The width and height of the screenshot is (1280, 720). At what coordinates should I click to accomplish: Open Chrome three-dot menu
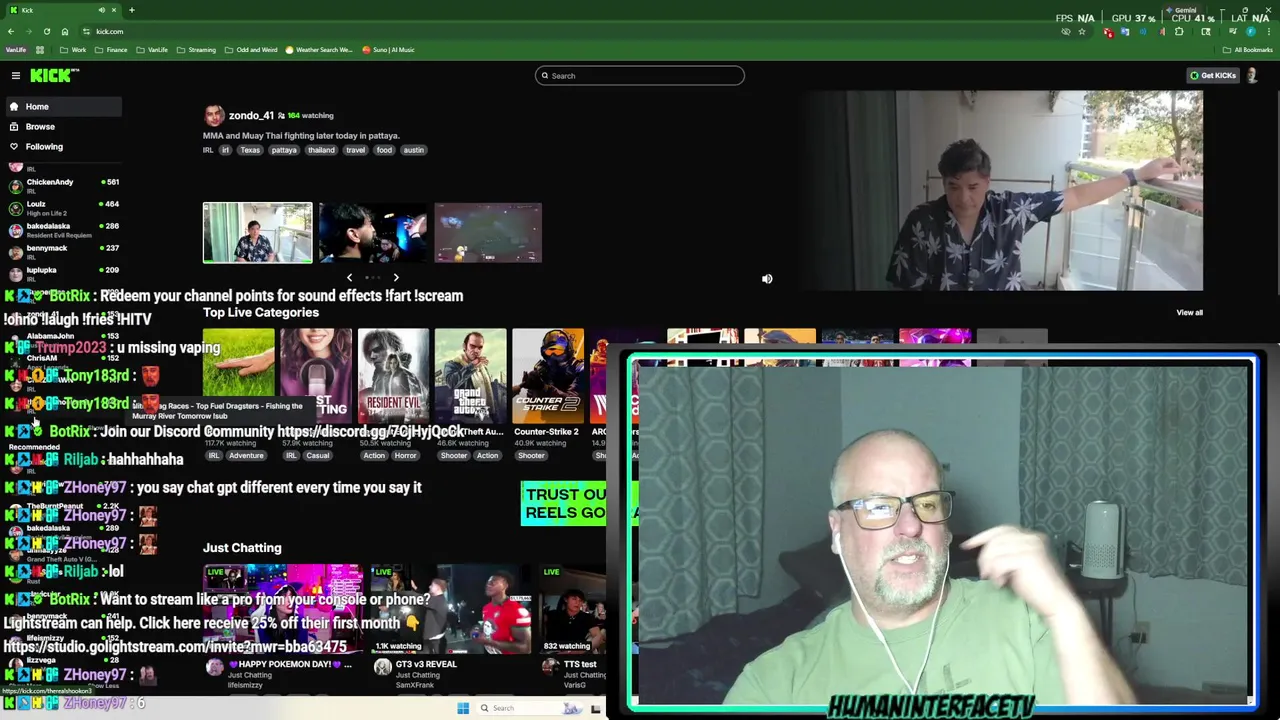coord(1269,32)
